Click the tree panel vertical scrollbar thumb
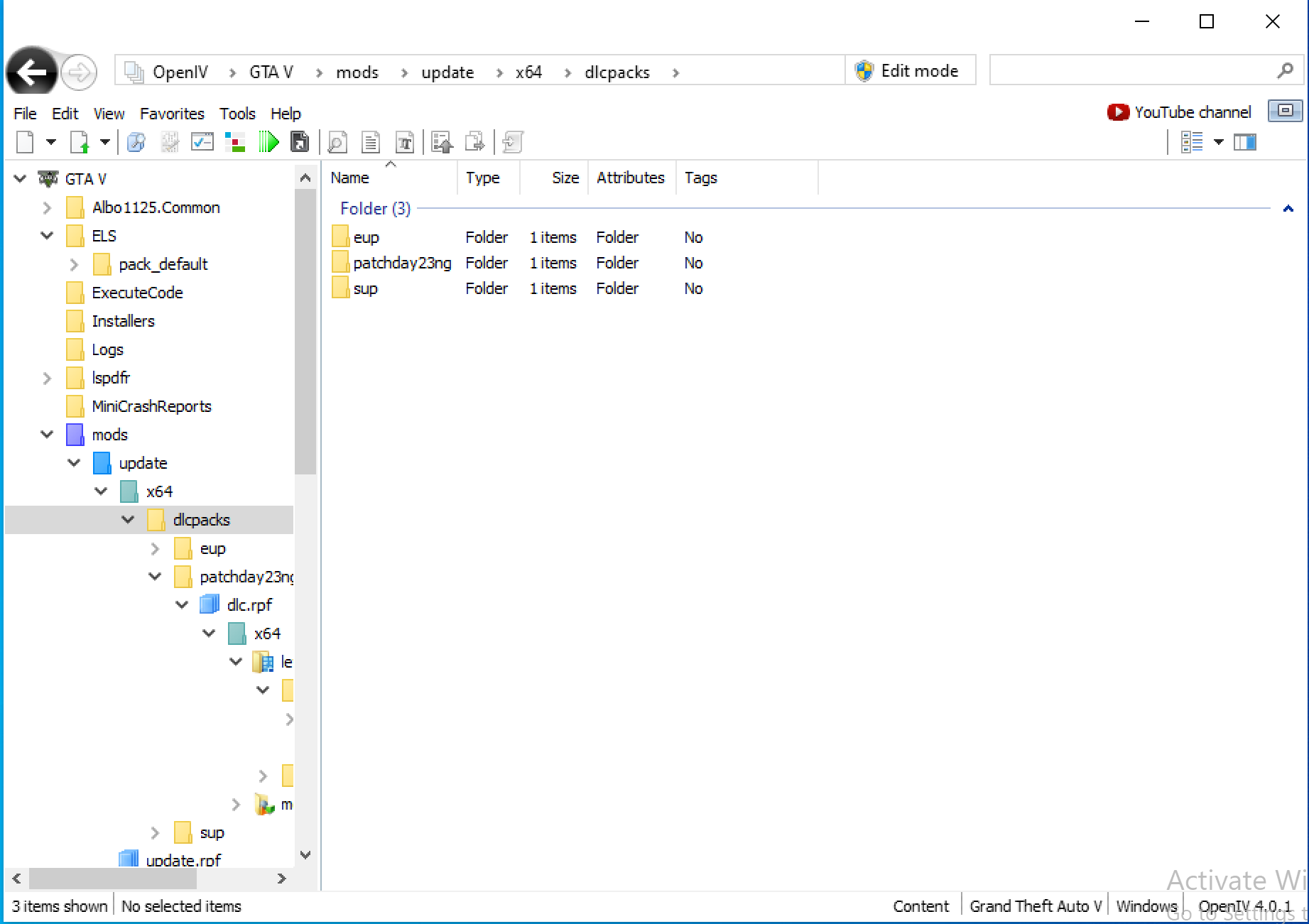Screen dimensions: 1309x924 pos(305,332)
